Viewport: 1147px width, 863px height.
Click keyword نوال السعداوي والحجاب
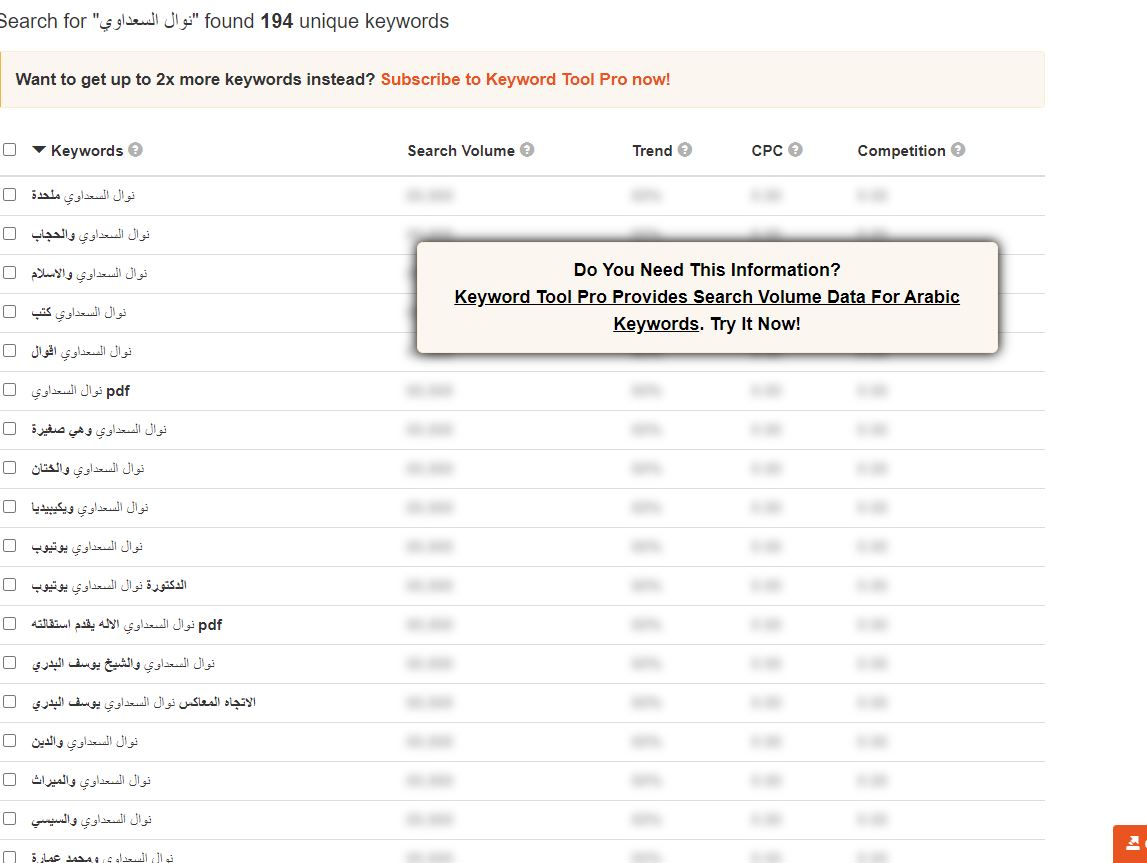[x=91, y=234]
